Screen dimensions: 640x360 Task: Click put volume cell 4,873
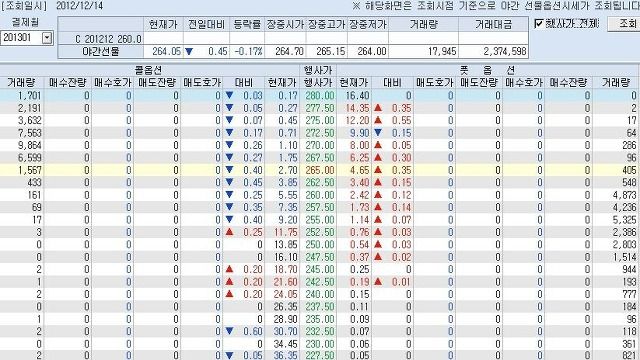click(x=616, y=195)
